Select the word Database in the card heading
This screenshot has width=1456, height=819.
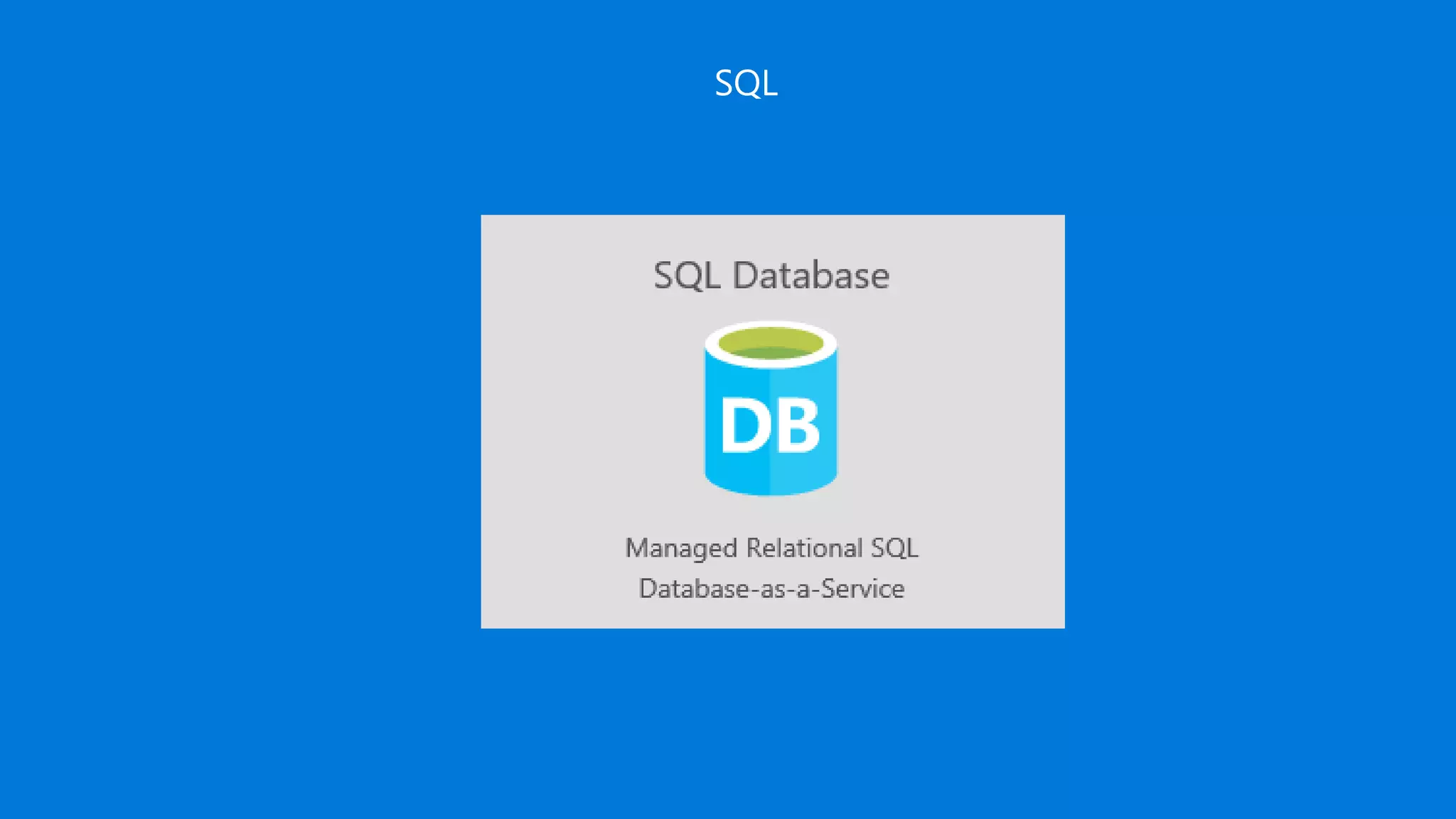pyautogui.click(x=811, y=275)
